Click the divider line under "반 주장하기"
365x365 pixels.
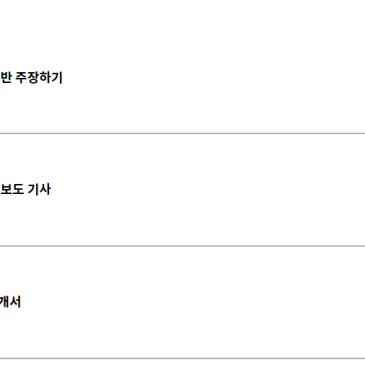click(182, 133)
